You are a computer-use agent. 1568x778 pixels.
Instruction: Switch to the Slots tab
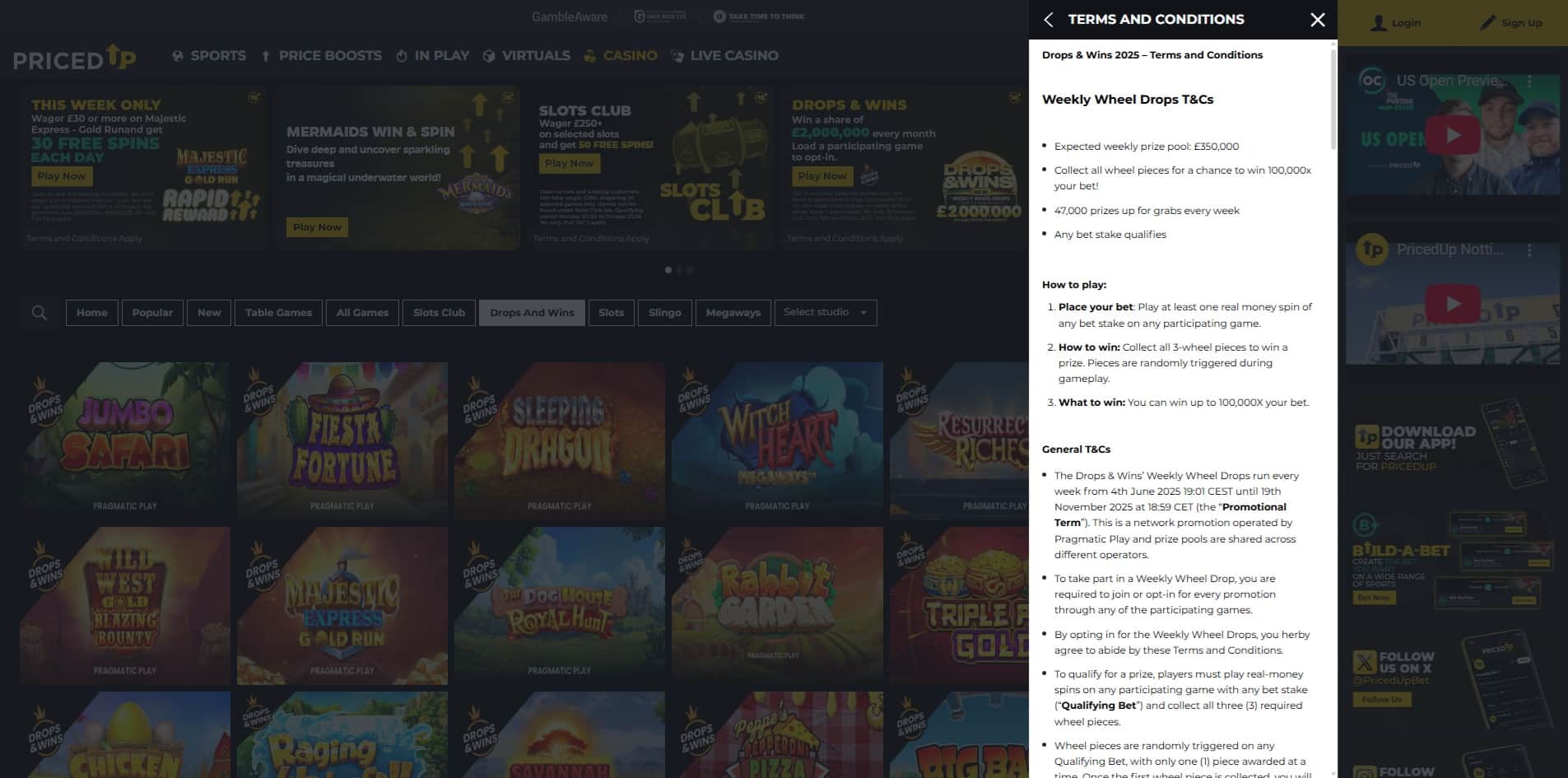(611, 313)
